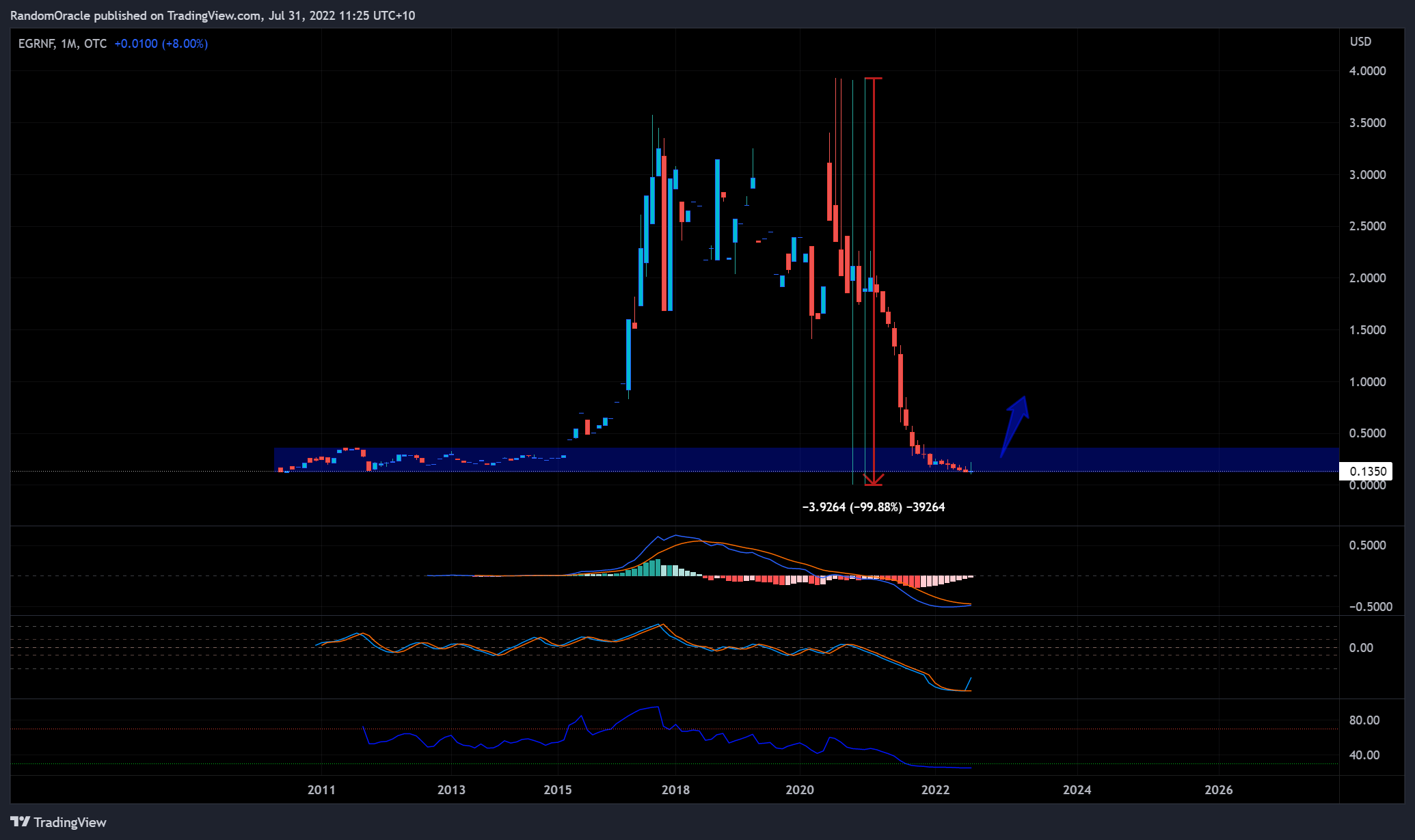1415x840 pixels.
Task: Click the OTC exchange label
Action: tap(96, 44)
